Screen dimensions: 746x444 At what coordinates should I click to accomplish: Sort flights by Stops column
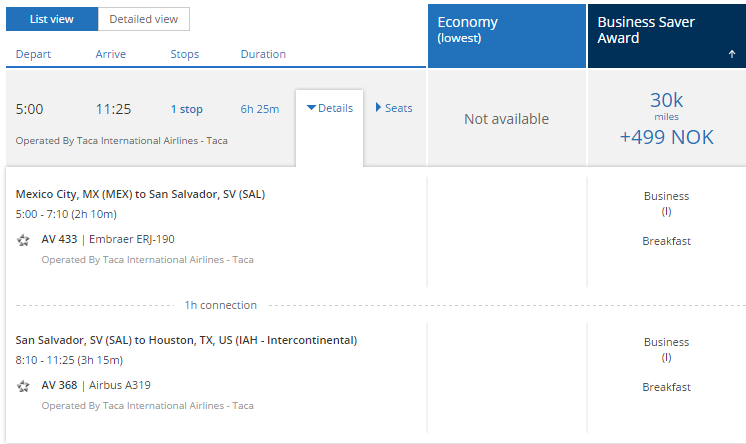pos(185,54)
